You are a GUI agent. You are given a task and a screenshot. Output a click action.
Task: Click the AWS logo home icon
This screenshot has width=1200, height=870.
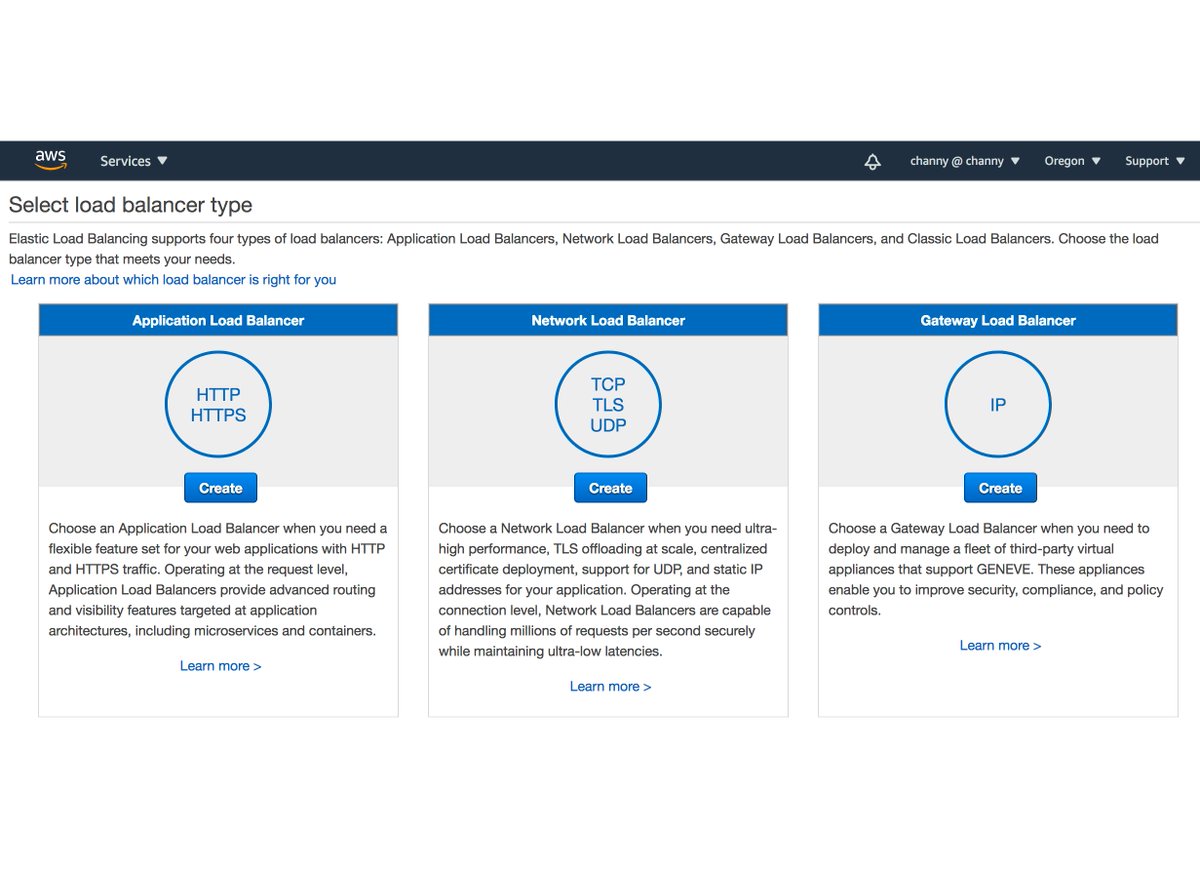(x=51, y=160)
